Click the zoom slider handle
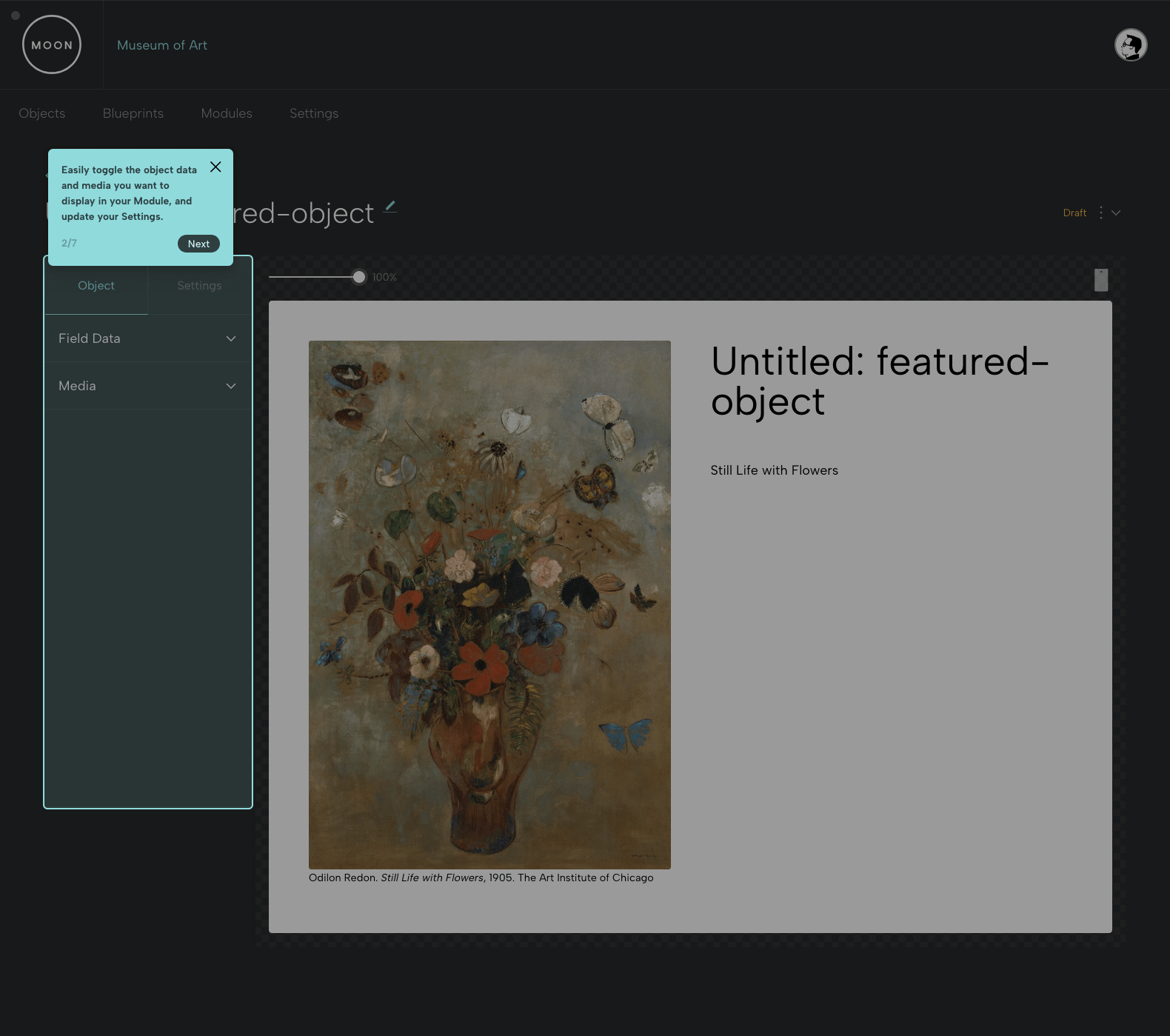The image size is (1170, 1036). [359, 277]
